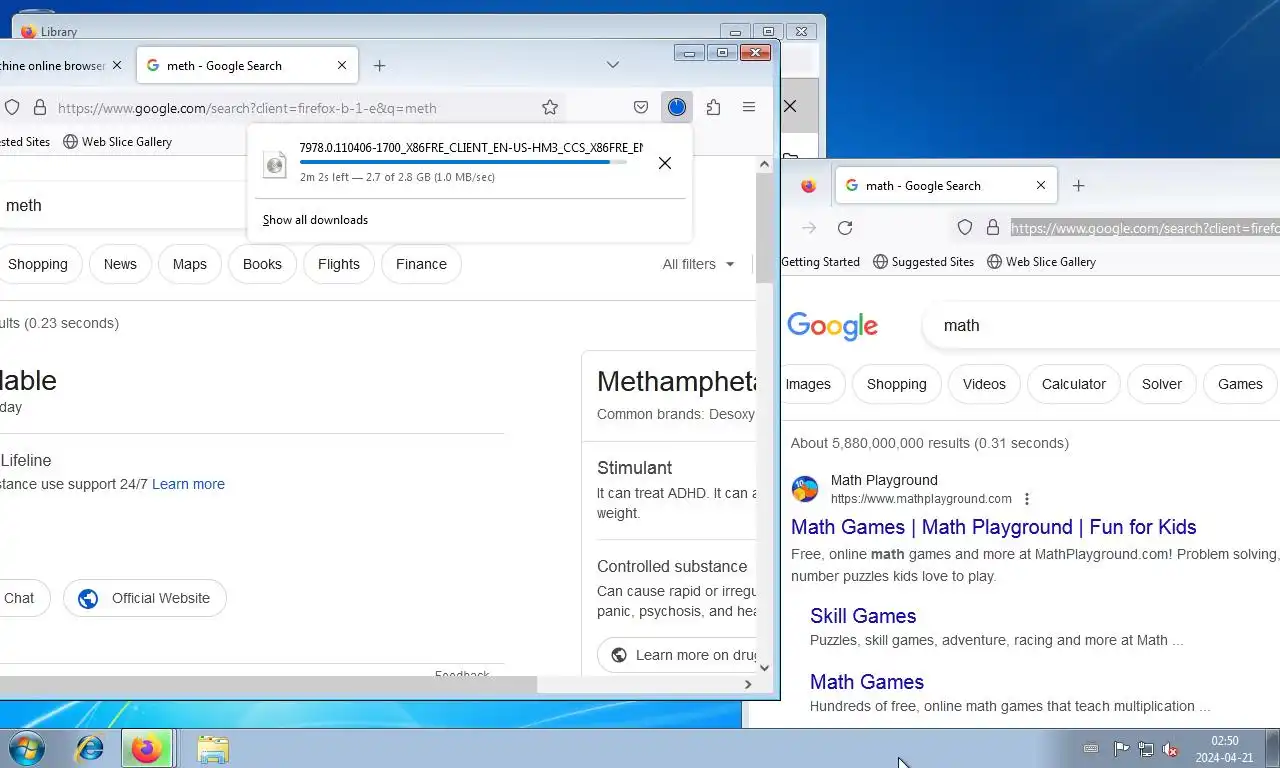This screenshot has height=768, width=1280.
Task: Bookmark this page with the star icon
Action: [x=550, y=107]
